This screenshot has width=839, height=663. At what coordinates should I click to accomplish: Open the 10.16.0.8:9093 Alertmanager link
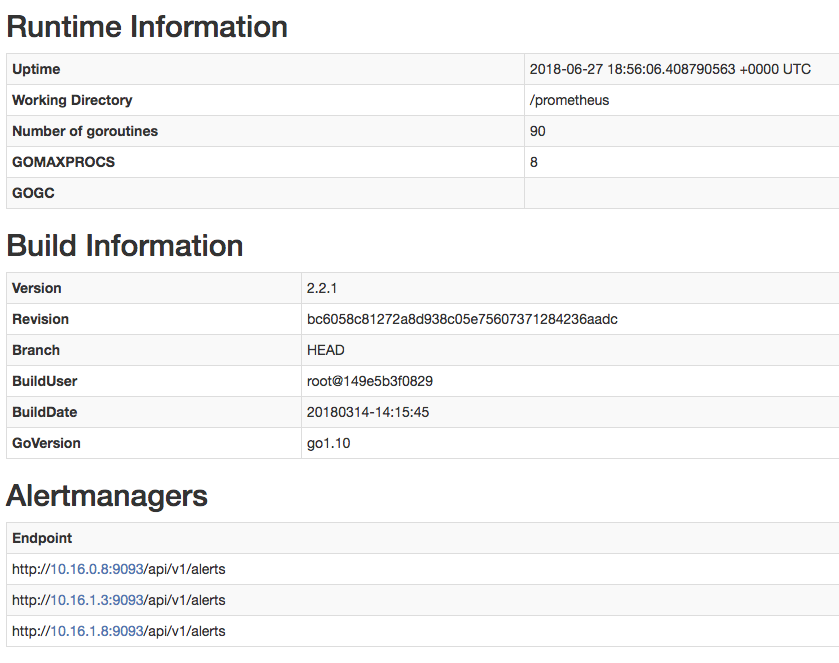point(97,569)
